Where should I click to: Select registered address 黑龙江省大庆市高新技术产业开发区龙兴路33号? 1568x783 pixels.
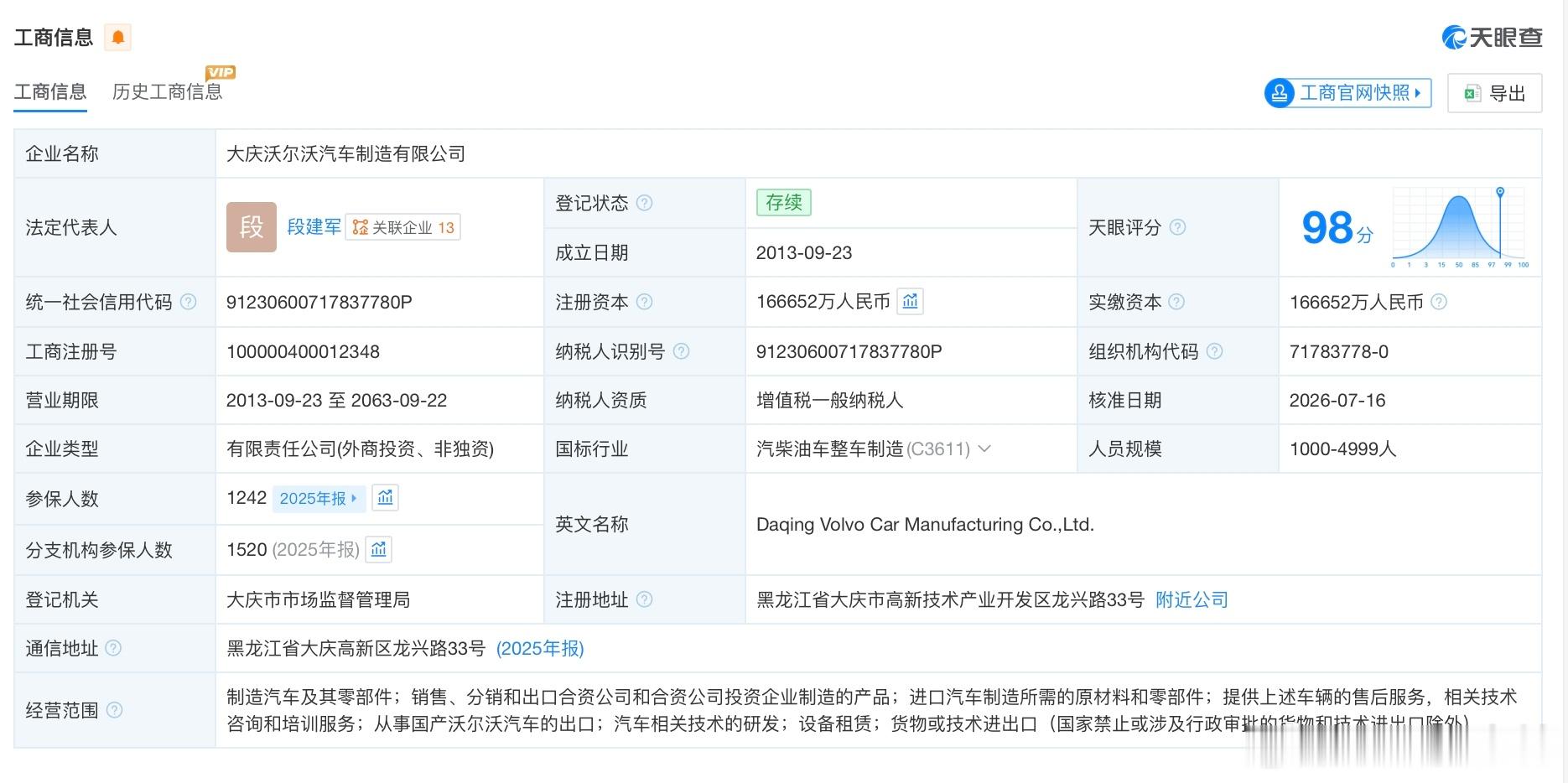(x=950, y=599)
